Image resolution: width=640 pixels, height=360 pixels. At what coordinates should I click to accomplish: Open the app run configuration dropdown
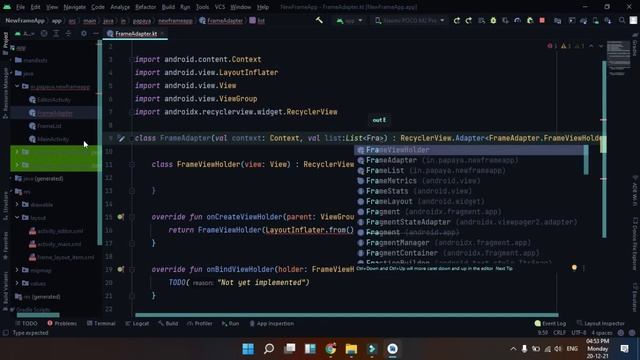349,20
